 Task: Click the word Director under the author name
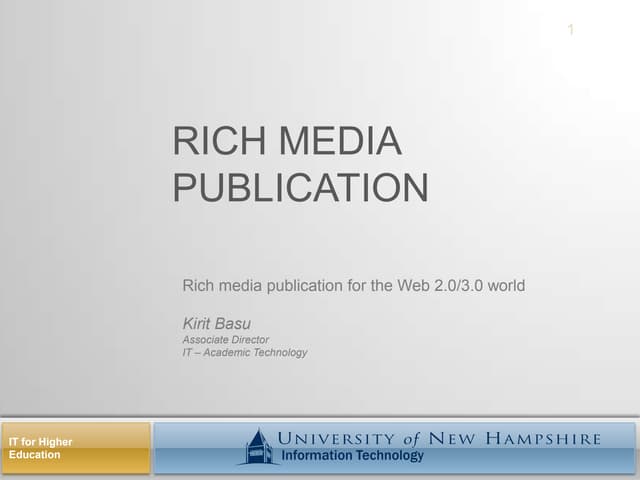[x=249, y=339]
